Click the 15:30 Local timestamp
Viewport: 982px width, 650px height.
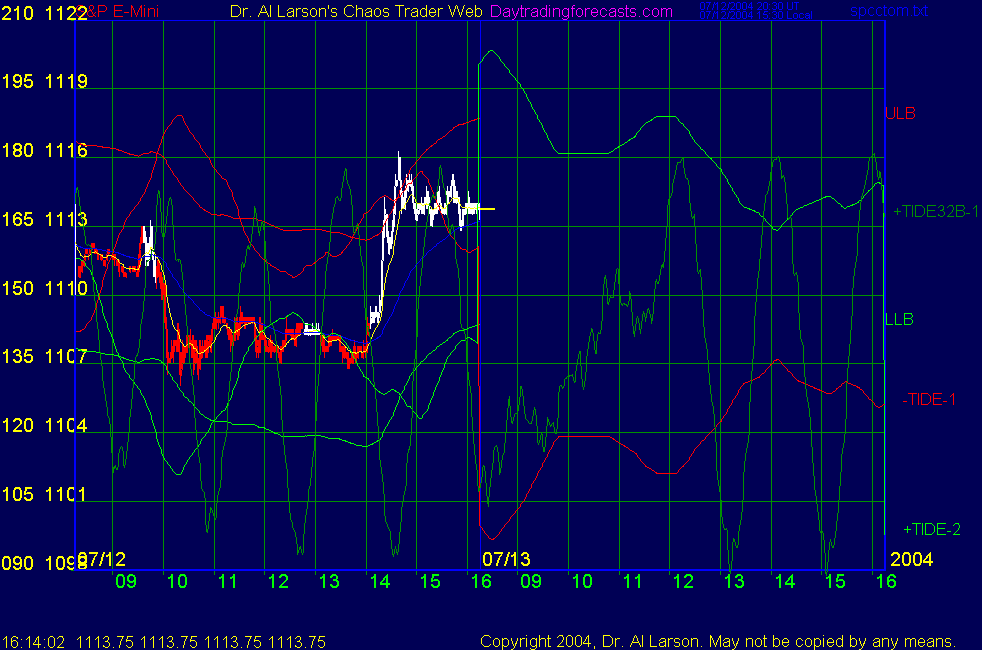(755, 16)
